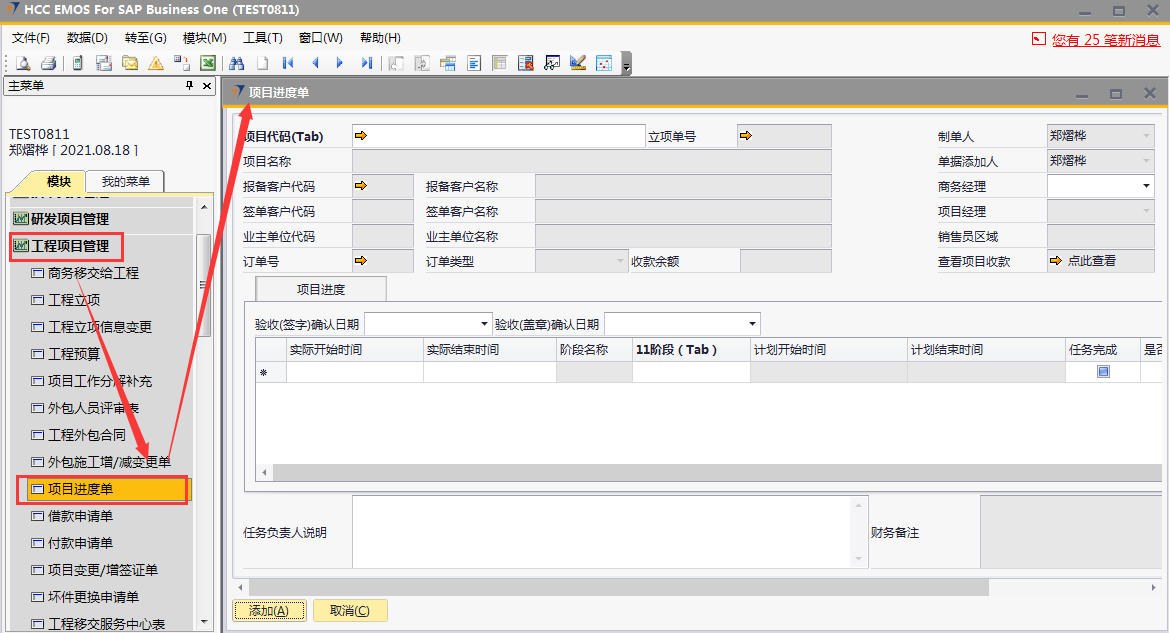Open the 模块(M) menu

click(x=204, y=38)
